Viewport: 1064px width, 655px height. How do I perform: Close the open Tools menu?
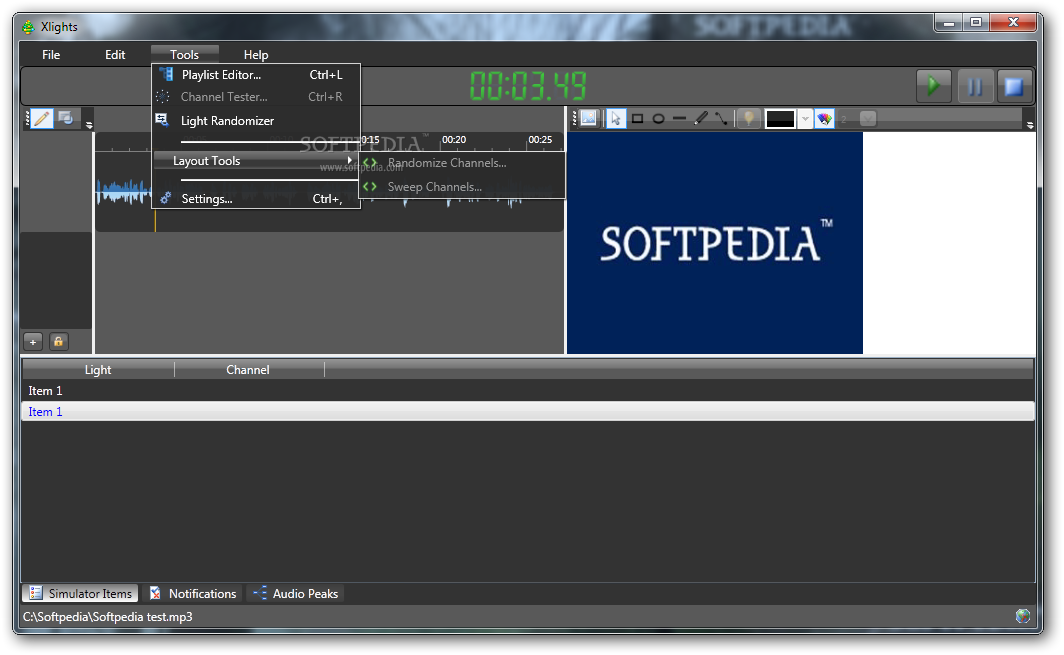(184, 54)
